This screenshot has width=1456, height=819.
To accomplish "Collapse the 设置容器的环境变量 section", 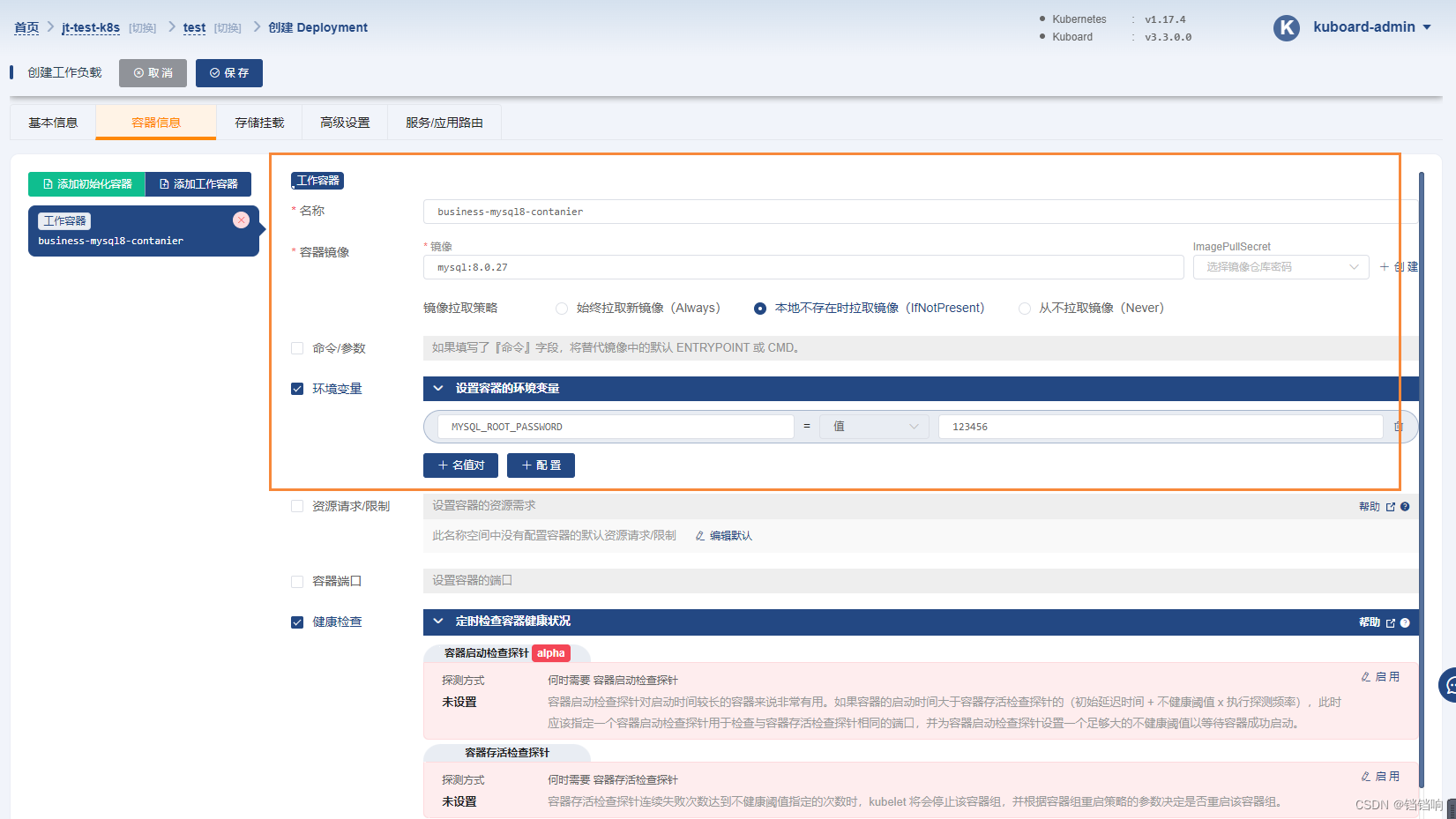I will click(x=438, y=389).
